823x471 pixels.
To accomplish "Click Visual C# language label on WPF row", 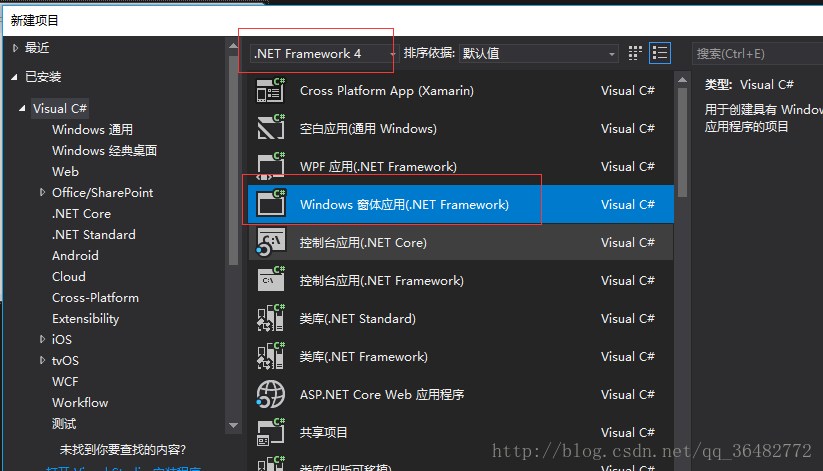I will click(628, 166).
